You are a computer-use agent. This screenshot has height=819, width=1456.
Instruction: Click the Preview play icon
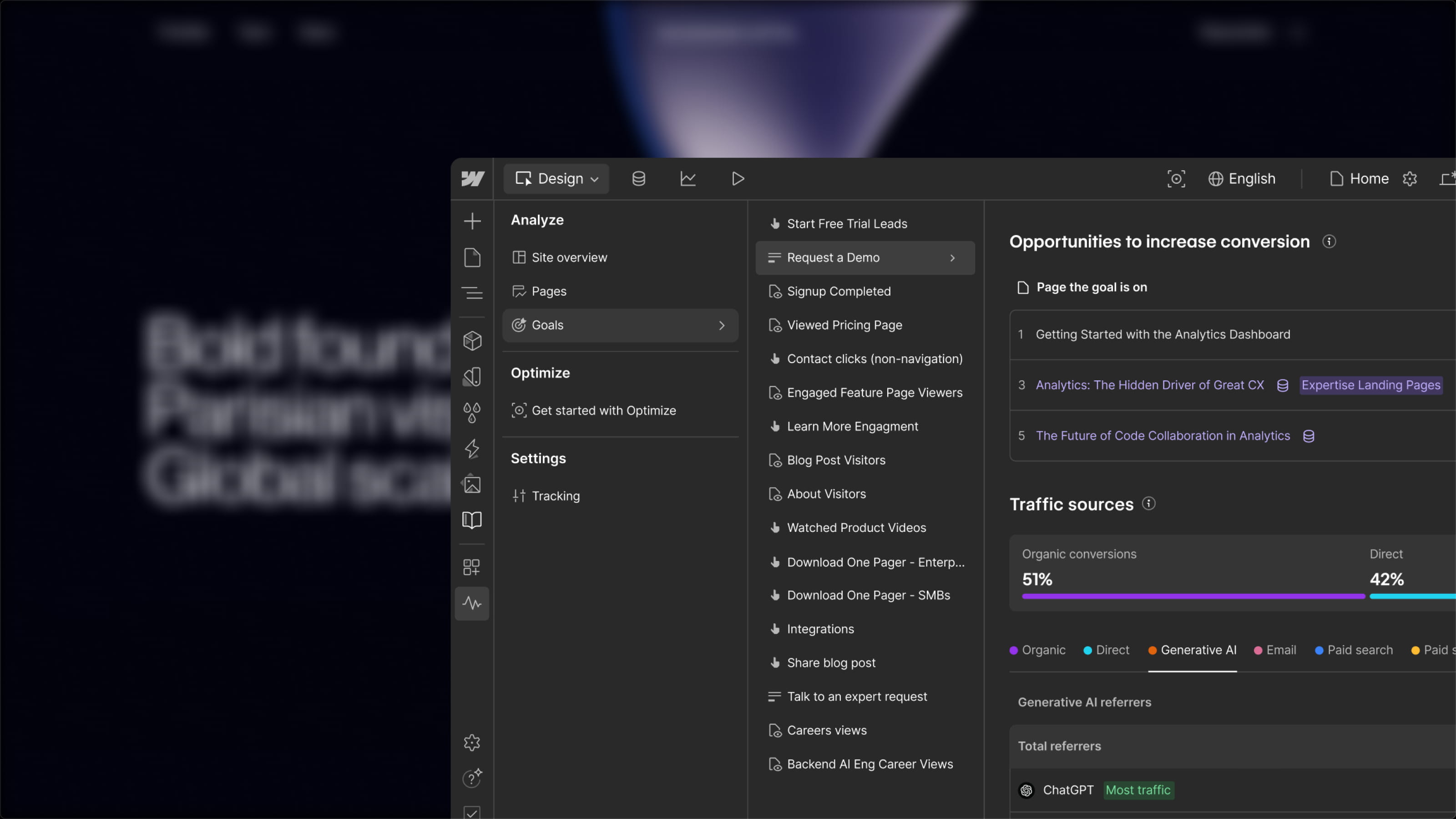(737, 179)
